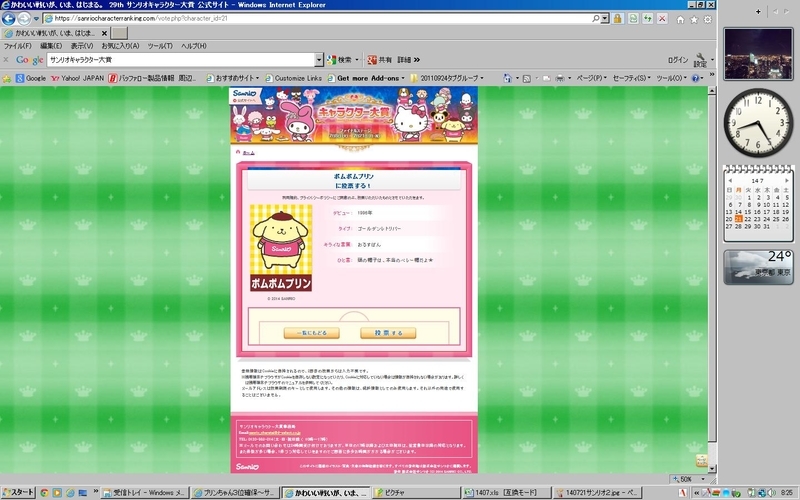This screenshot has width=800, height=500.
Task: Open the セーフティ(S) command bar menu
Action: (632, 78)
